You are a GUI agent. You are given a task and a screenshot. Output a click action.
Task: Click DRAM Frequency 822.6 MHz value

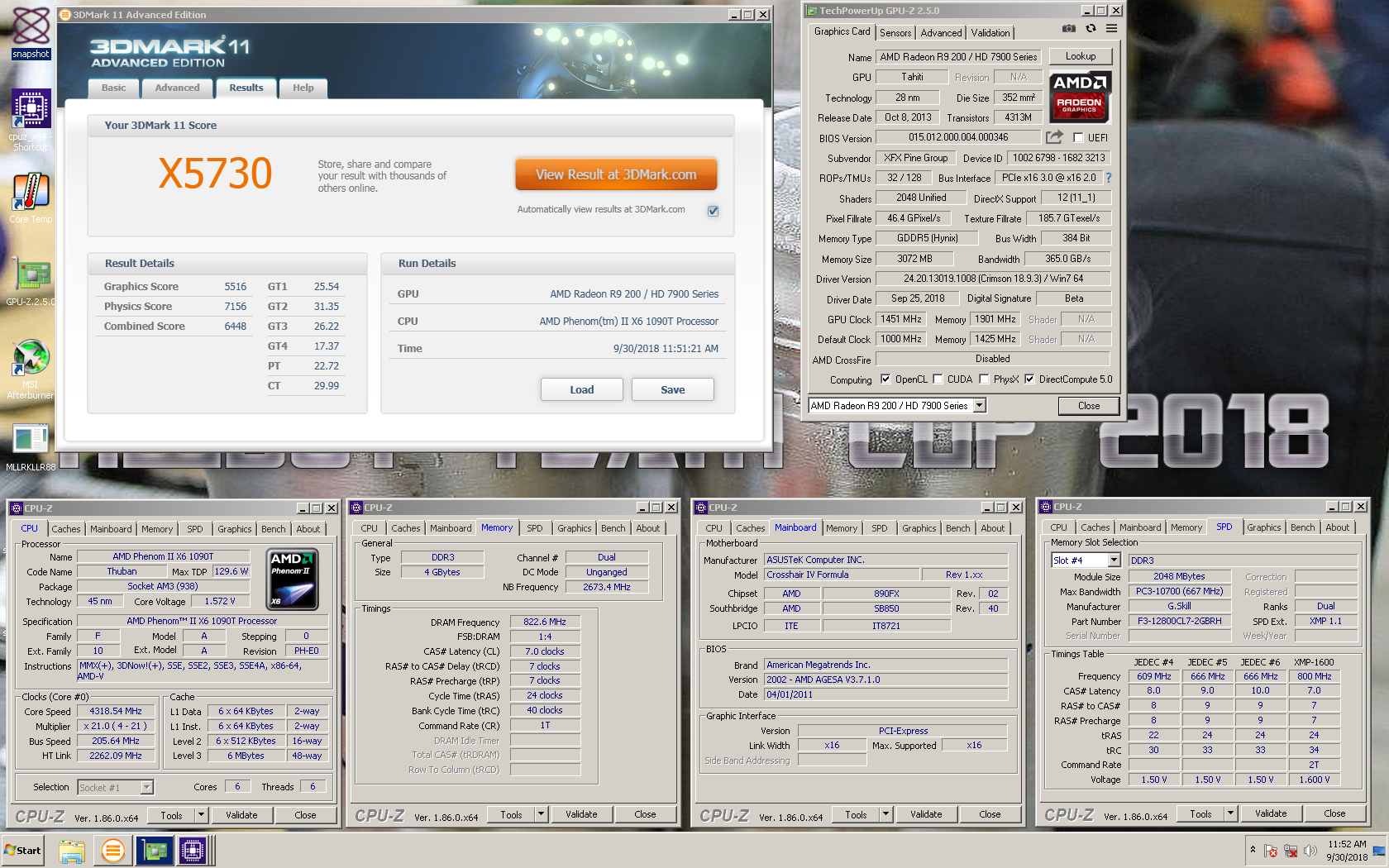point(545,622)
